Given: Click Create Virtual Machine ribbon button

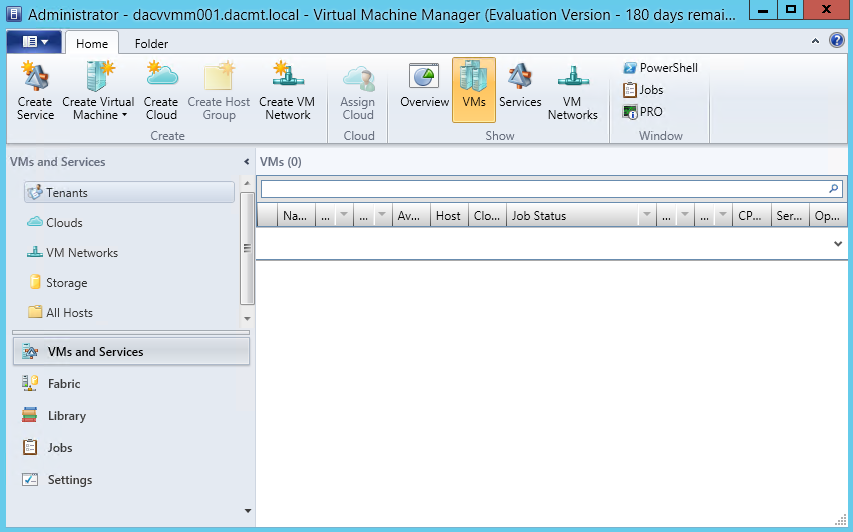Looking at the screenshot, I should click(98, 90).
